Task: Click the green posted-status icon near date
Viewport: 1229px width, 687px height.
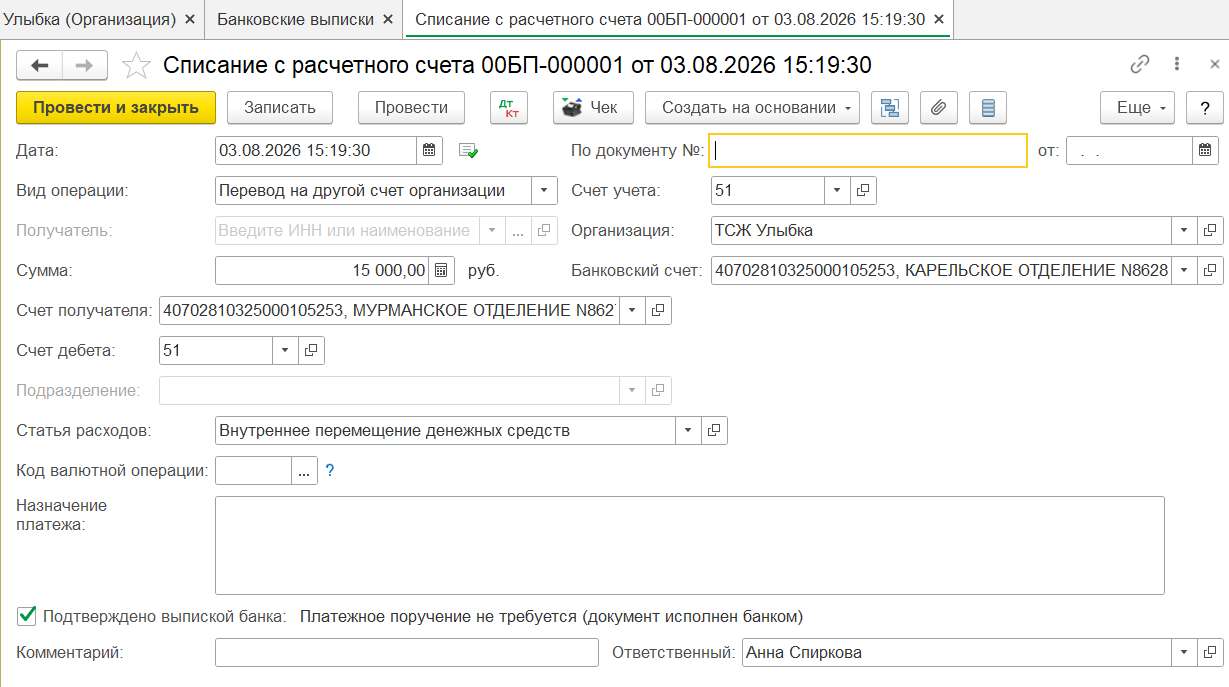Action: pyautogui.click(x=468, y=151)
